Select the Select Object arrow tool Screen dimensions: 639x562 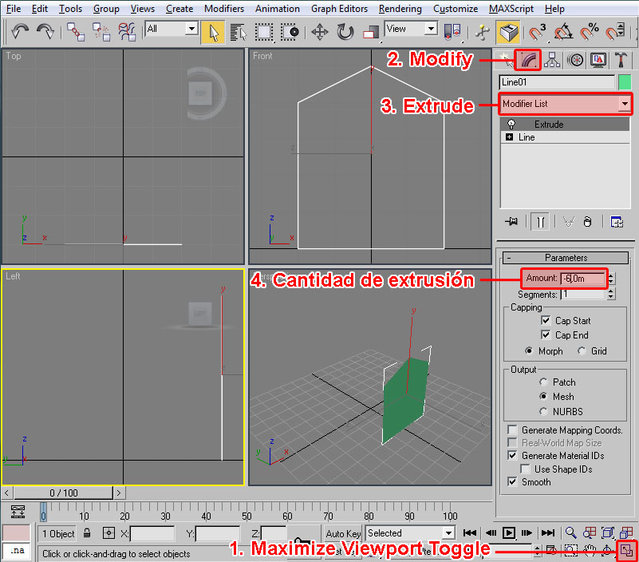(x=212, y=31)
